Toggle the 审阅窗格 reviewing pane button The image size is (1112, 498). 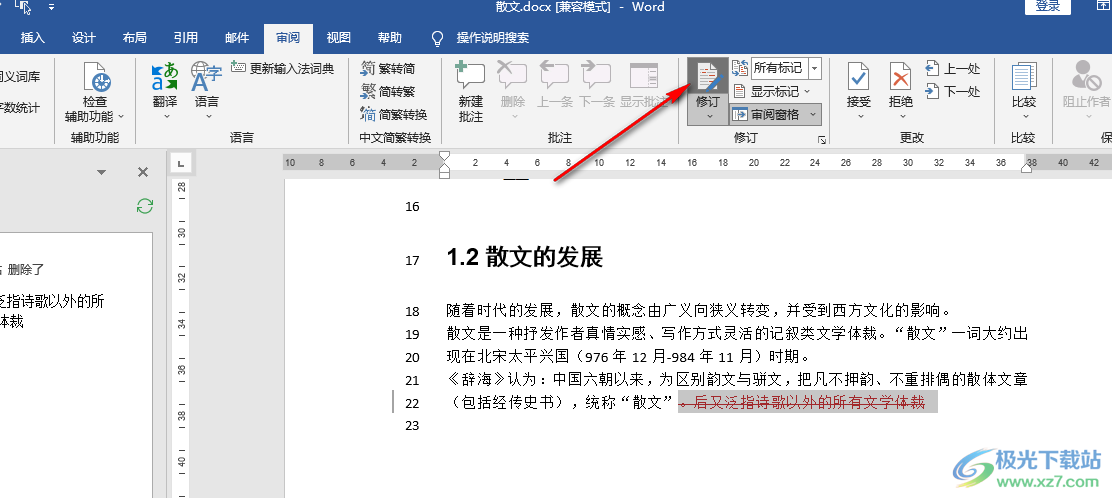(767, 114)
